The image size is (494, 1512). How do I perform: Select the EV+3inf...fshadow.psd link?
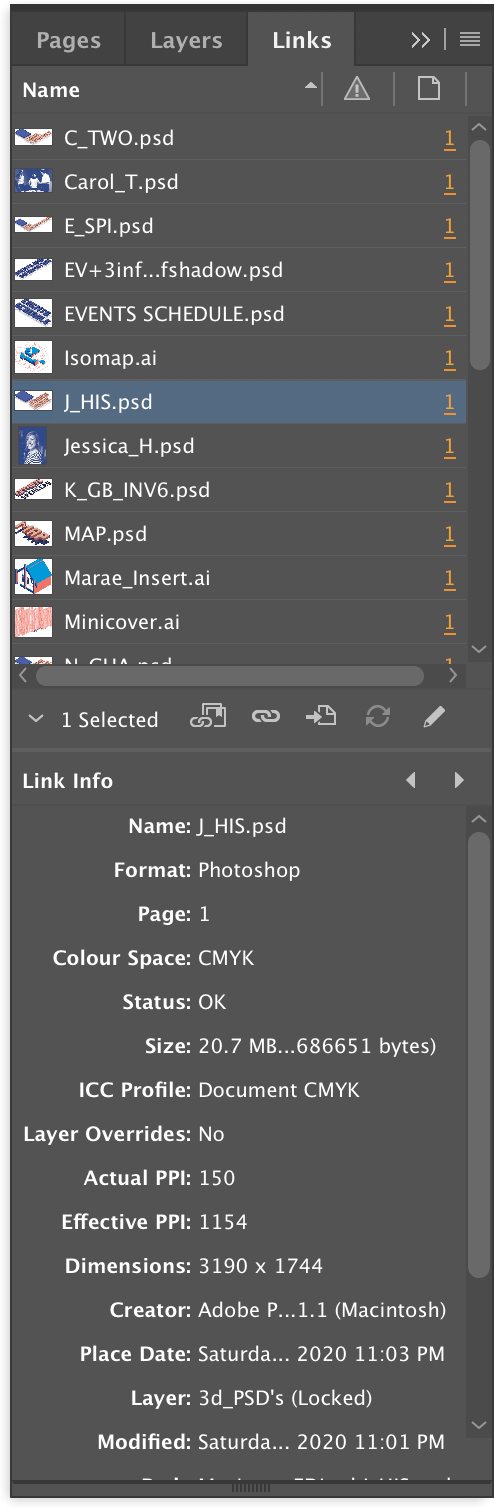click(239, 271)
